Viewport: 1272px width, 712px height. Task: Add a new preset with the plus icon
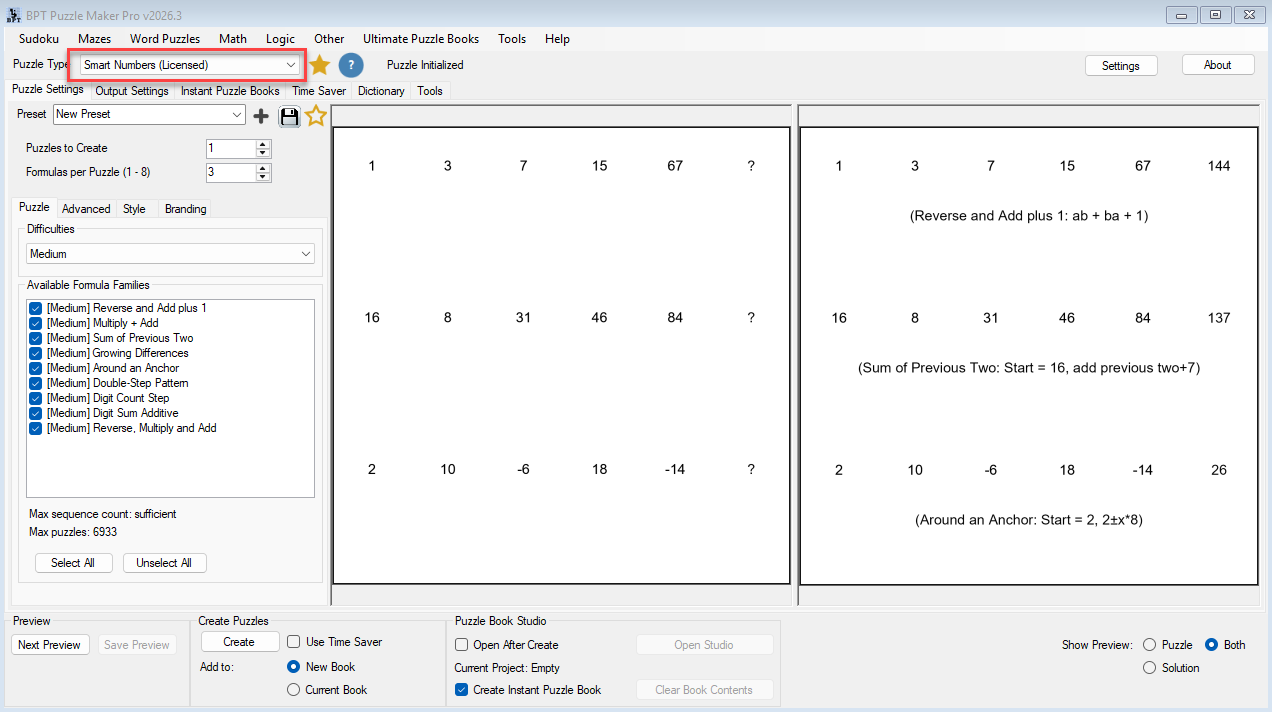click(261, 116)
